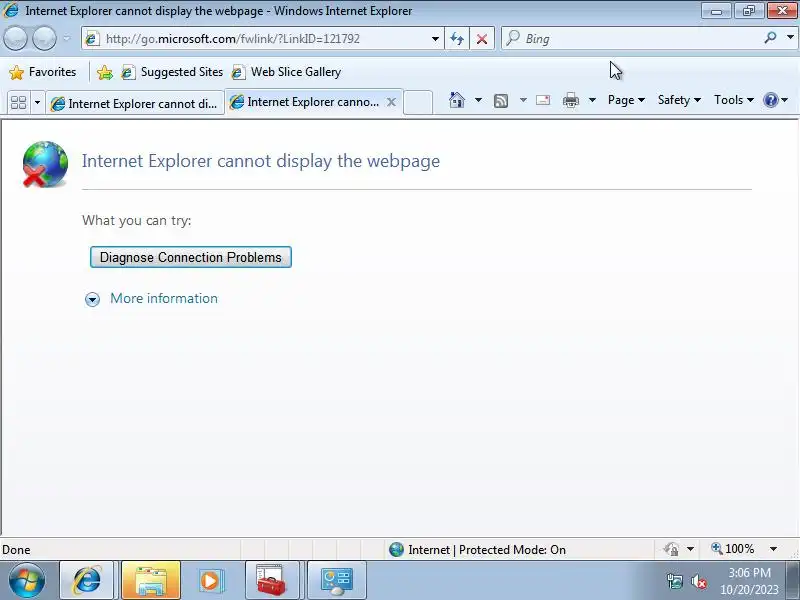Open recent pages dropdown next to Forward
This screenshot has width=800, height=600.
click(x=67, y=38)
